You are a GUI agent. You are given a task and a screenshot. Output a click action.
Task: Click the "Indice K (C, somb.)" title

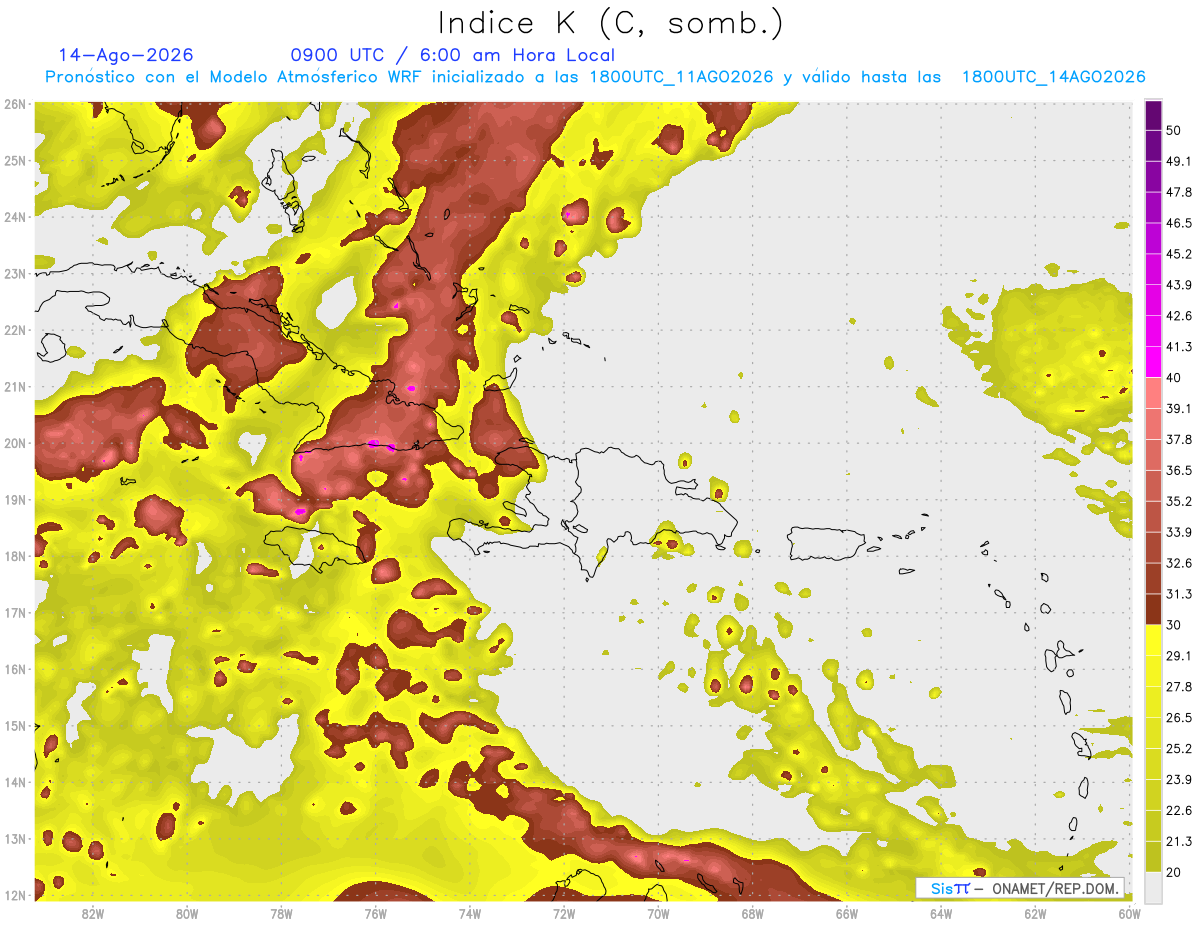(x=610, y=24)
